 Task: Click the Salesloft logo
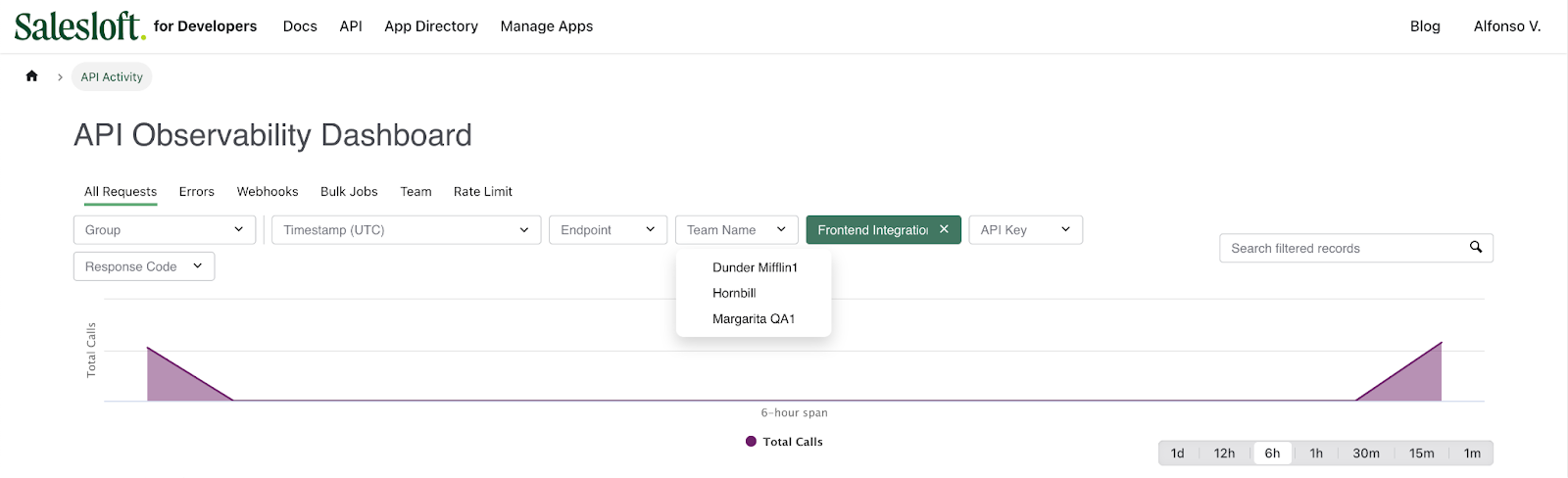click(x=79, y=26)
